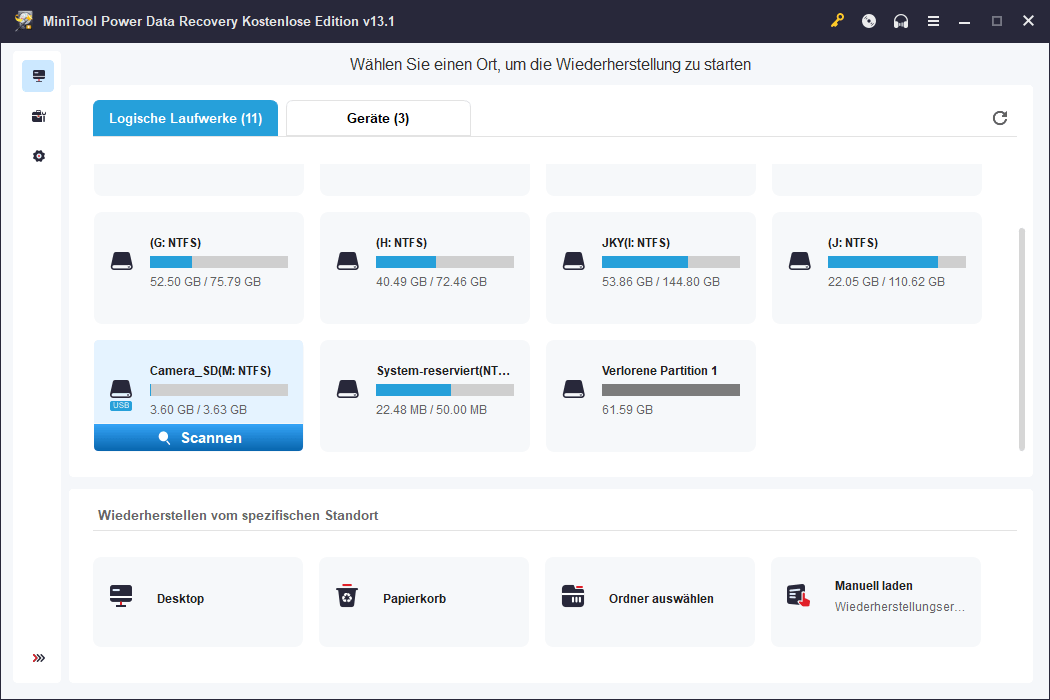Click the Manuell laden icon

click(798, 596)
